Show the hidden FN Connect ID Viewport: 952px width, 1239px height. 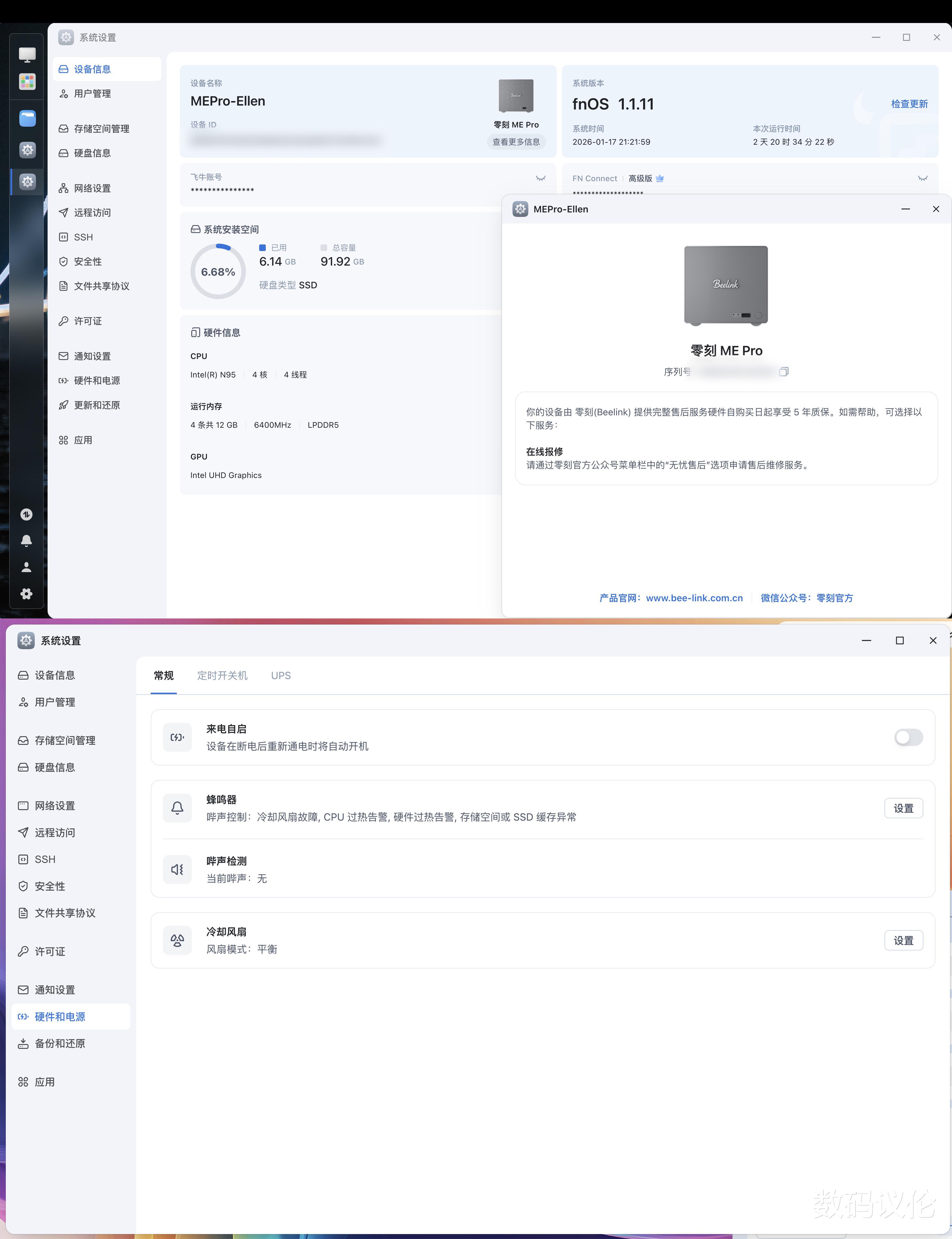[923, 179]
